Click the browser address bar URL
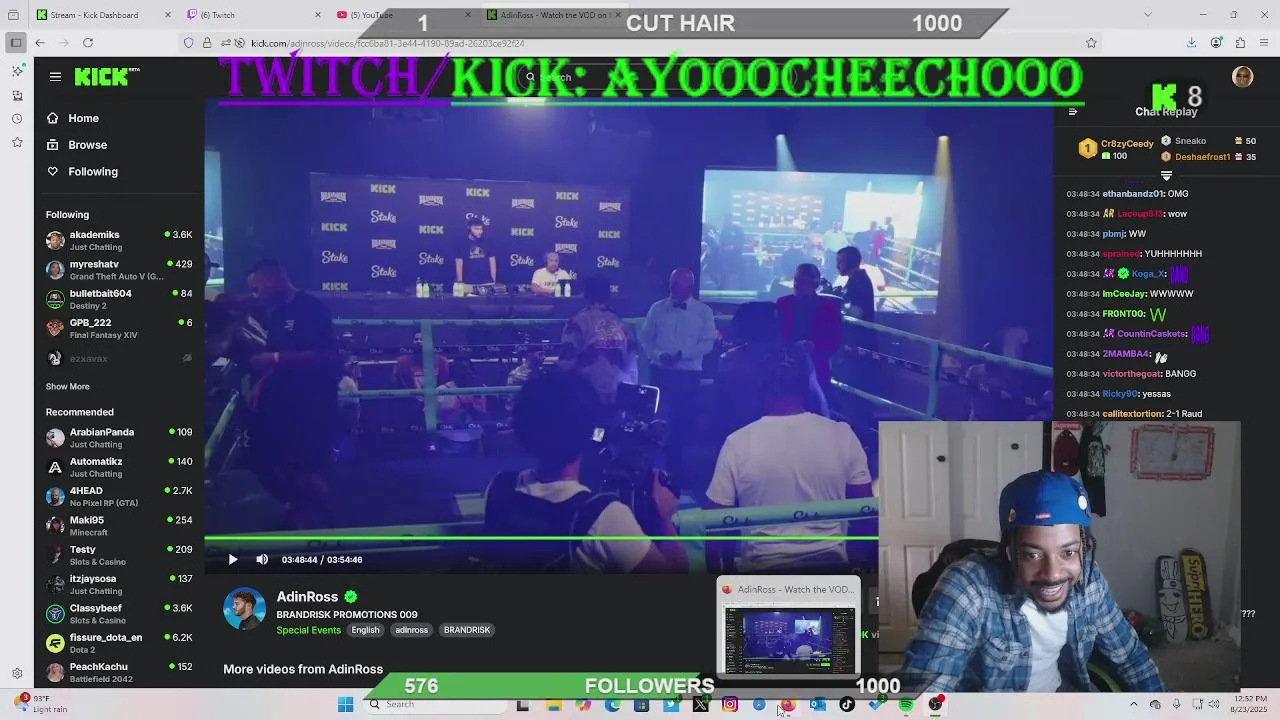Image resolution: width=1280 pixels, height=720 pixels. (388, 43)
